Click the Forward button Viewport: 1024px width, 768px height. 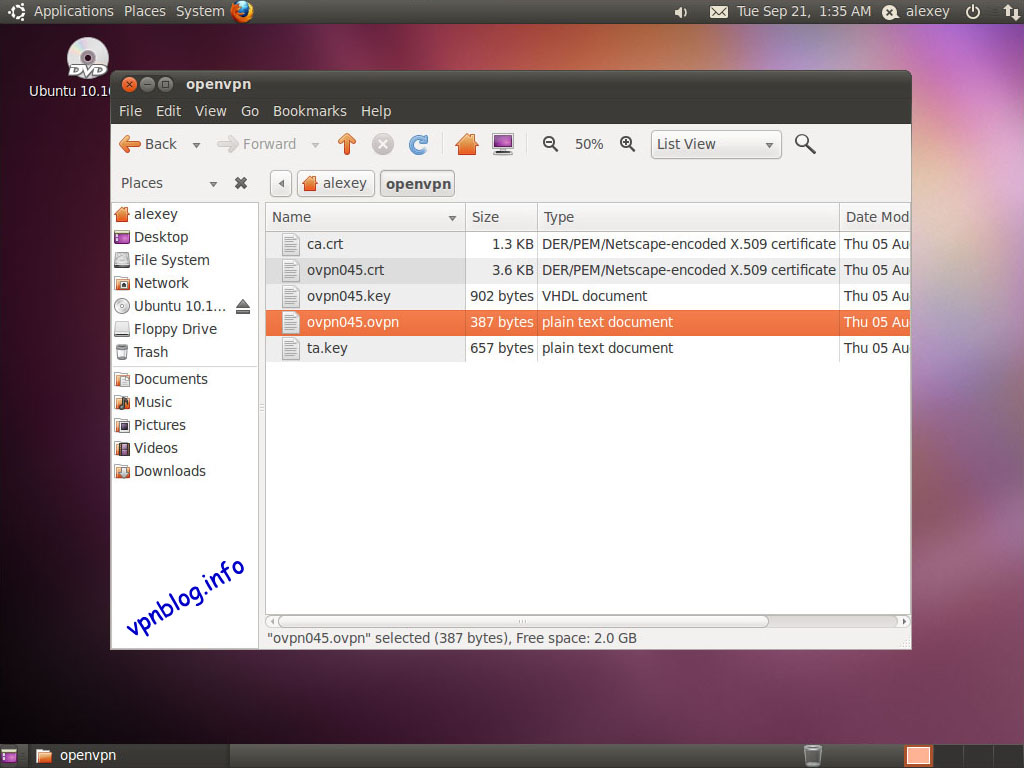coord(257,144)
